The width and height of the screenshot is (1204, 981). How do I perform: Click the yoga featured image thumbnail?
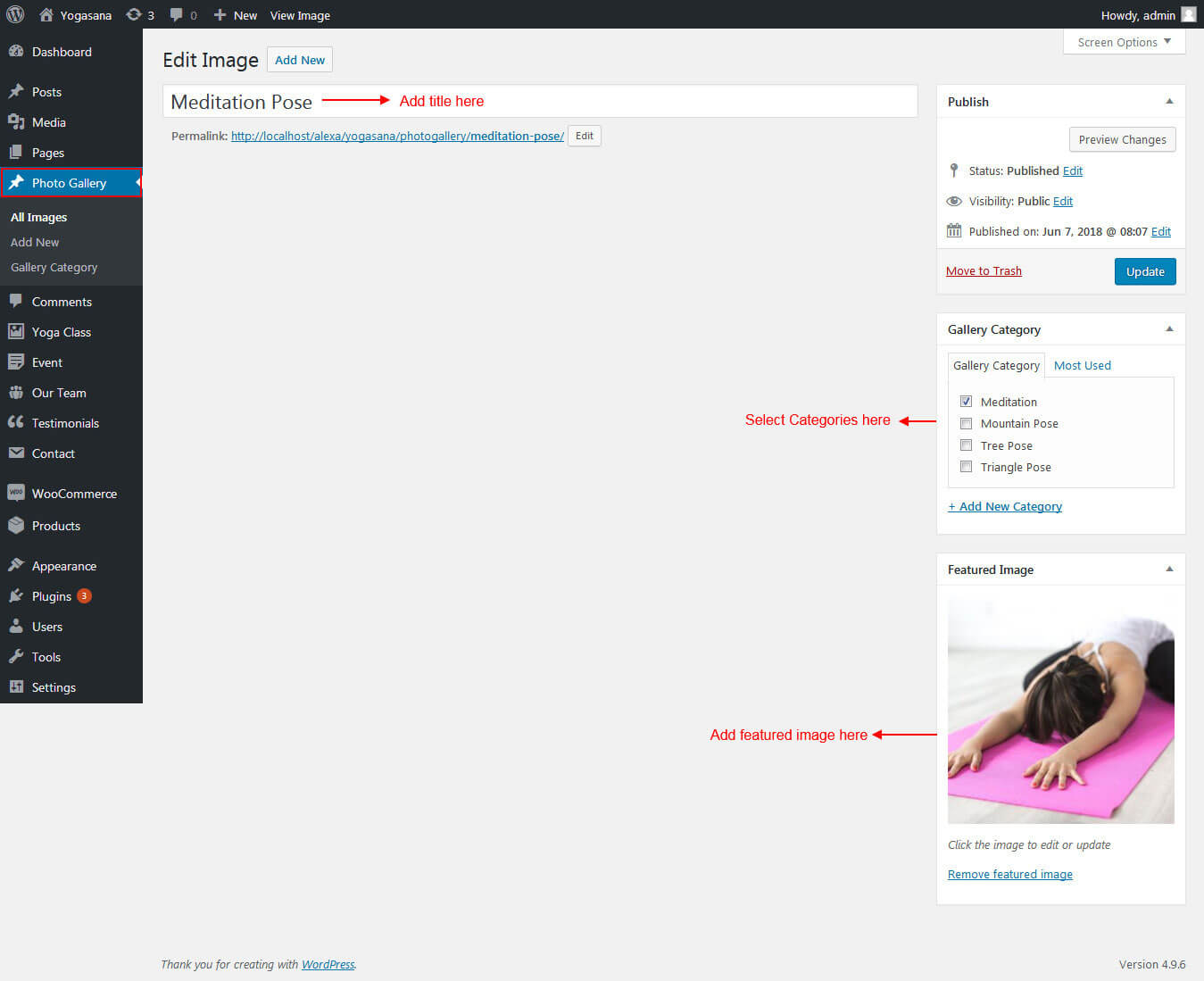tap(1061, 711)
